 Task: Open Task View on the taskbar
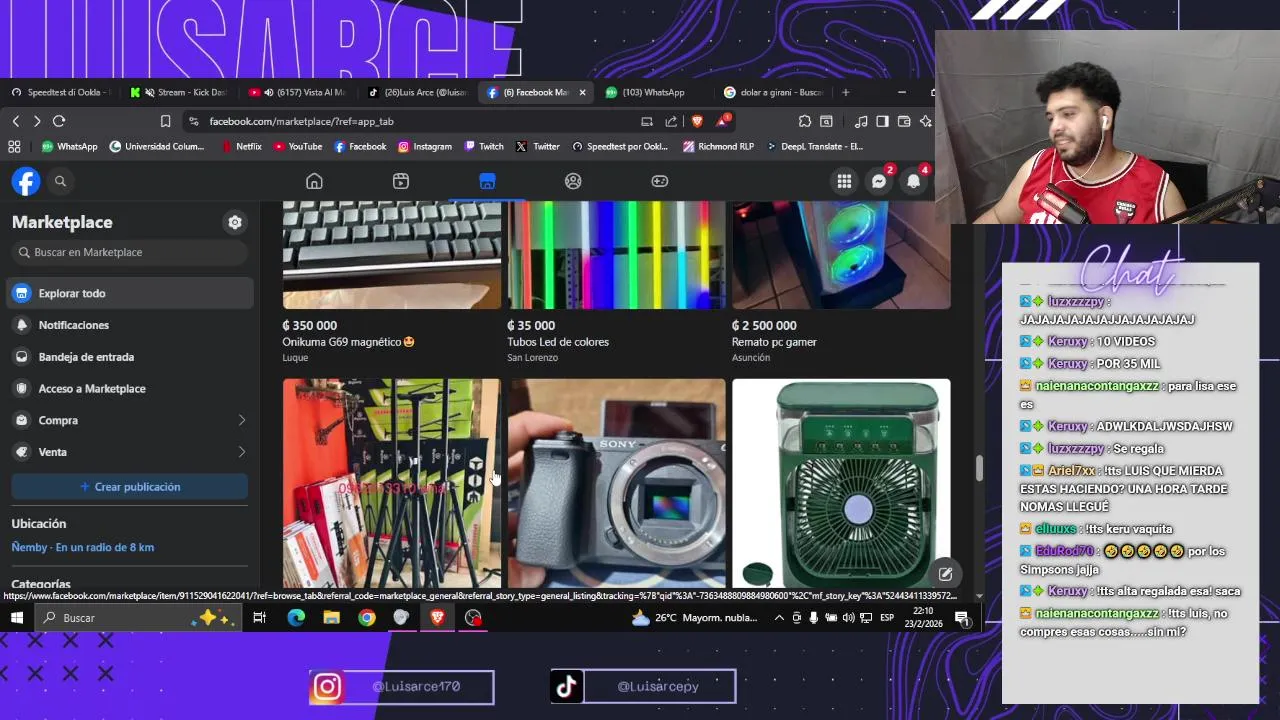tap(259, 618)
